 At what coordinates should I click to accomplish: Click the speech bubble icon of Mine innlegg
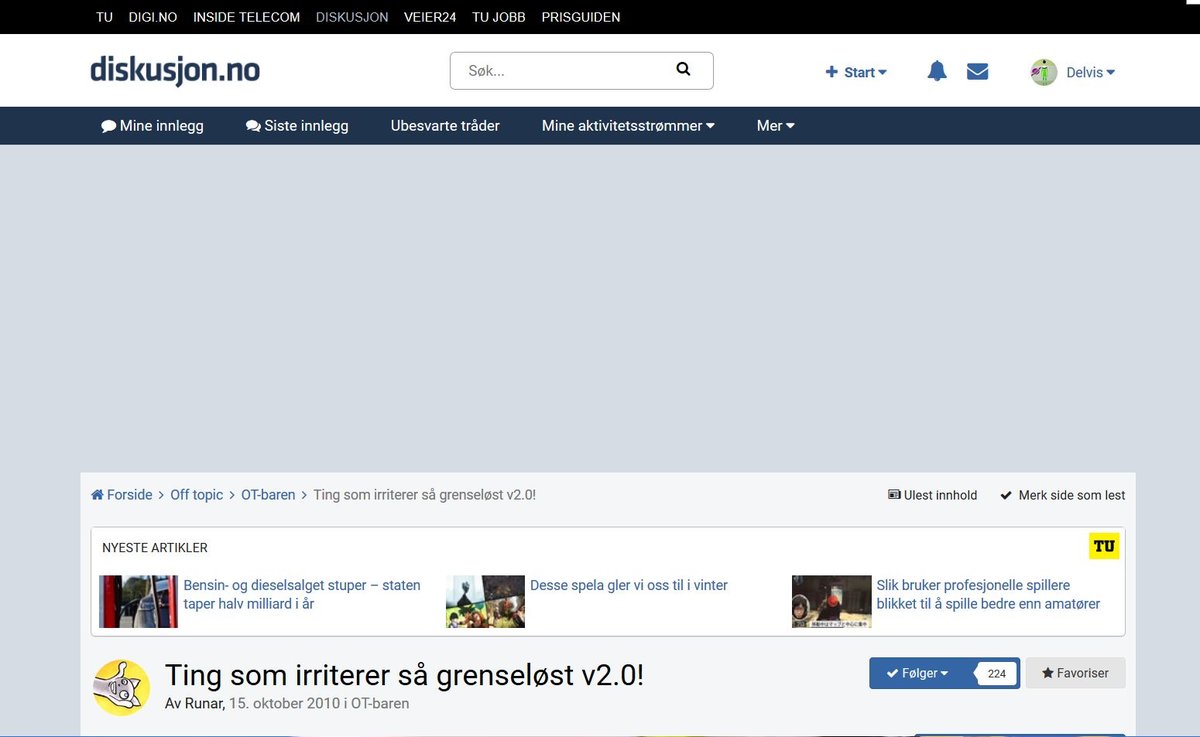(x=108, y=126)
